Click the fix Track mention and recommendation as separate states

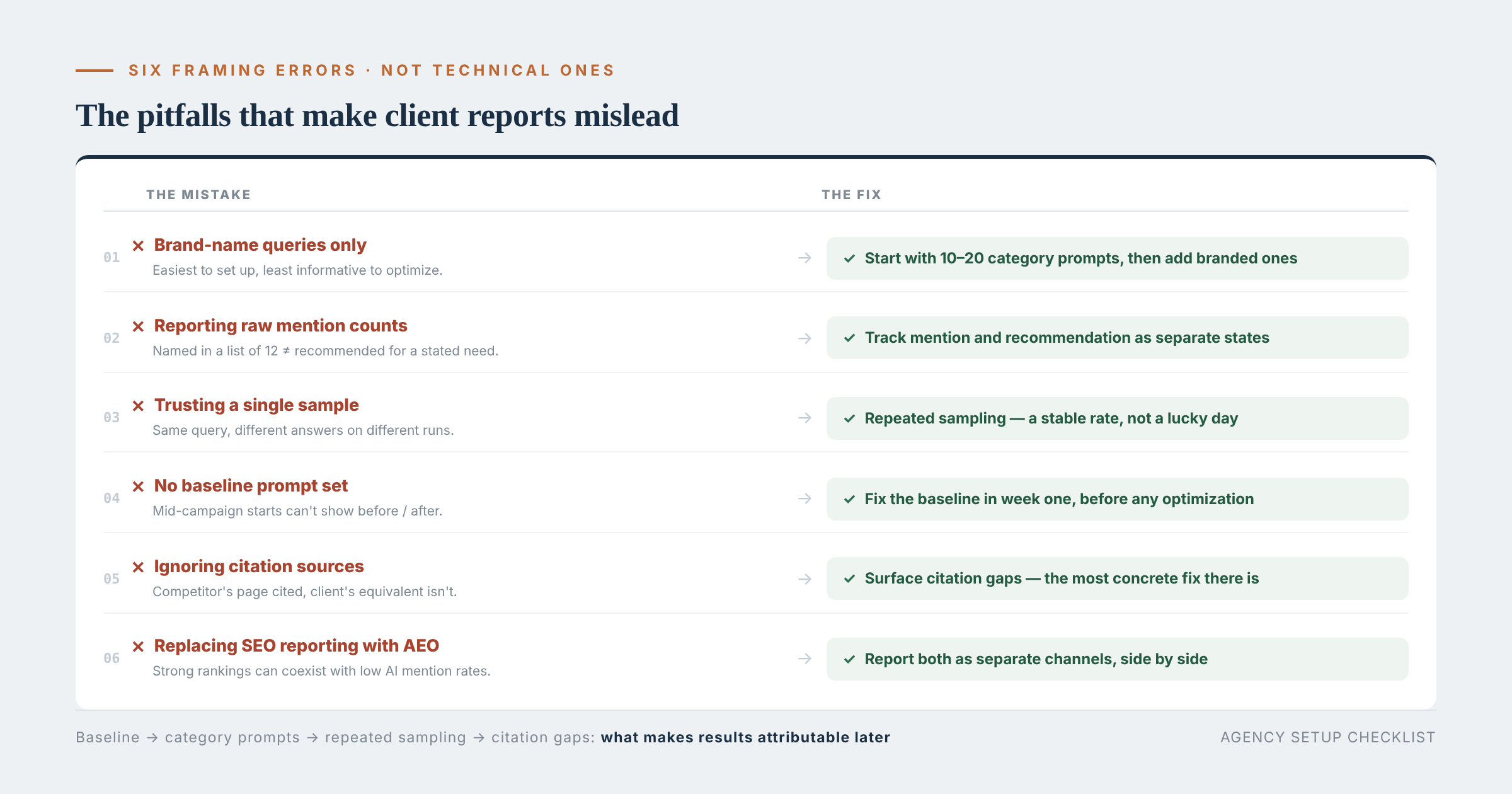click(1118, 338)
